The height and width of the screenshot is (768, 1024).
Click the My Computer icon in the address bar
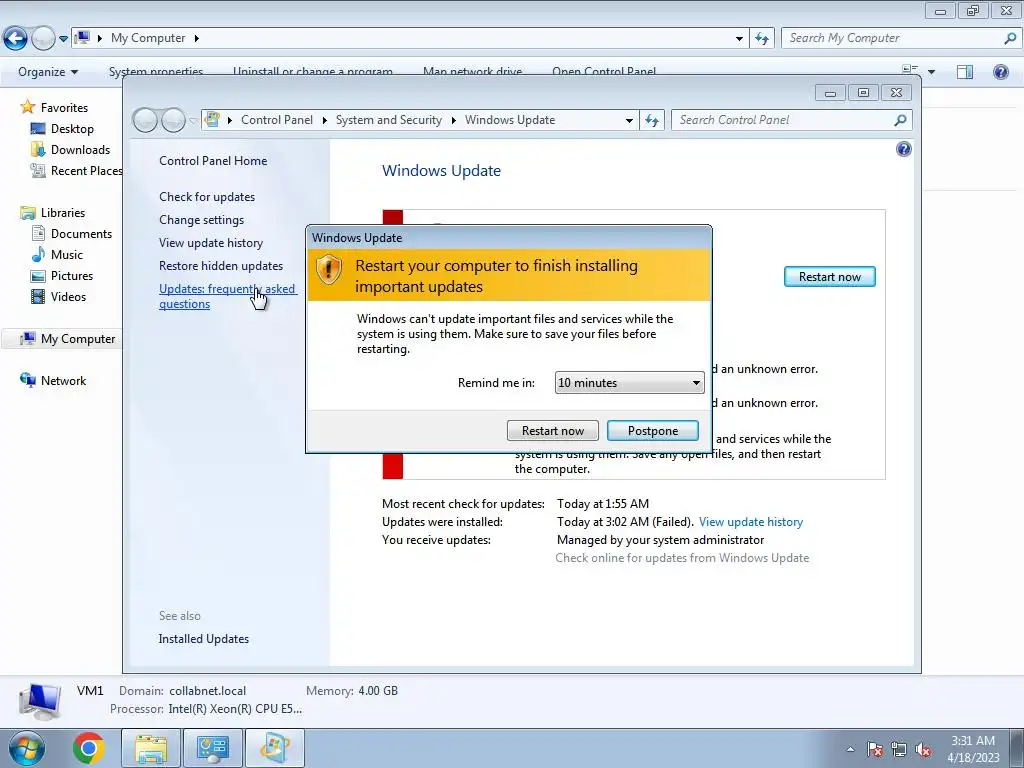82,38
